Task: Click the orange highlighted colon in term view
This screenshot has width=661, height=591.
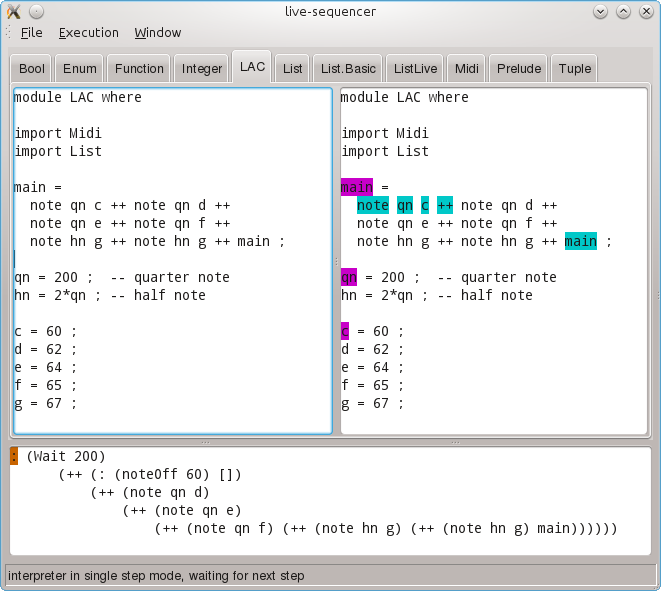Action: (14, 456)
